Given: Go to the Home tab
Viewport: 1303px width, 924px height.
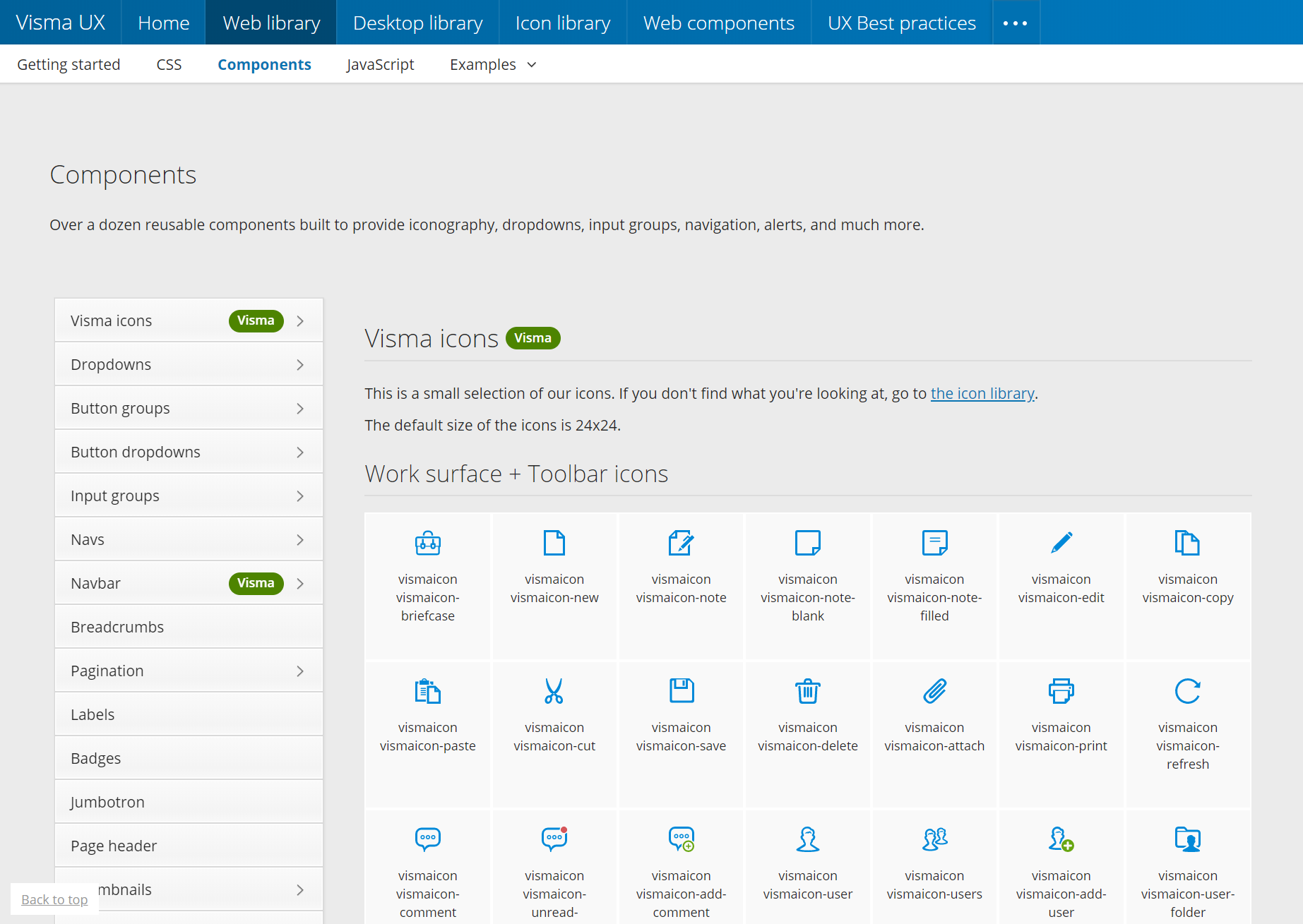Looking at the screenshot, I should point(163,23).
